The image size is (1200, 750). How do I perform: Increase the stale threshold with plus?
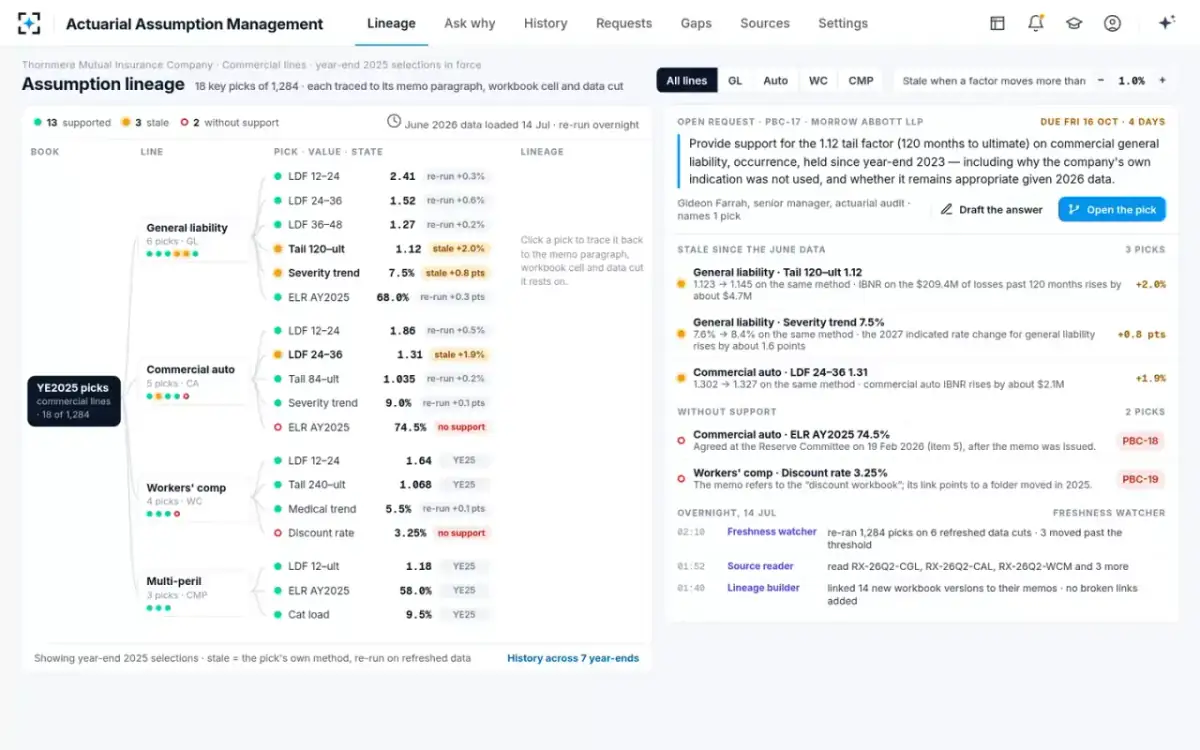click(1162, 81)
